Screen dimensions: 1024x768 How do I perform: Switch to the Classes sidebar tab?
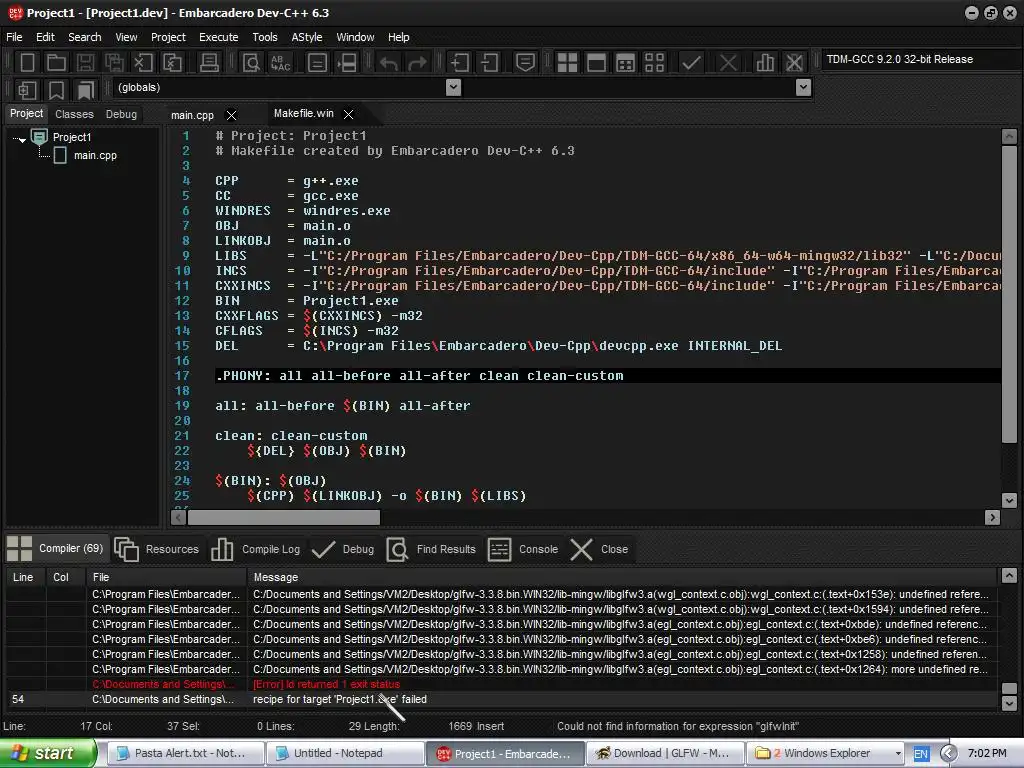pyautogui.click(x=74, y=114)
